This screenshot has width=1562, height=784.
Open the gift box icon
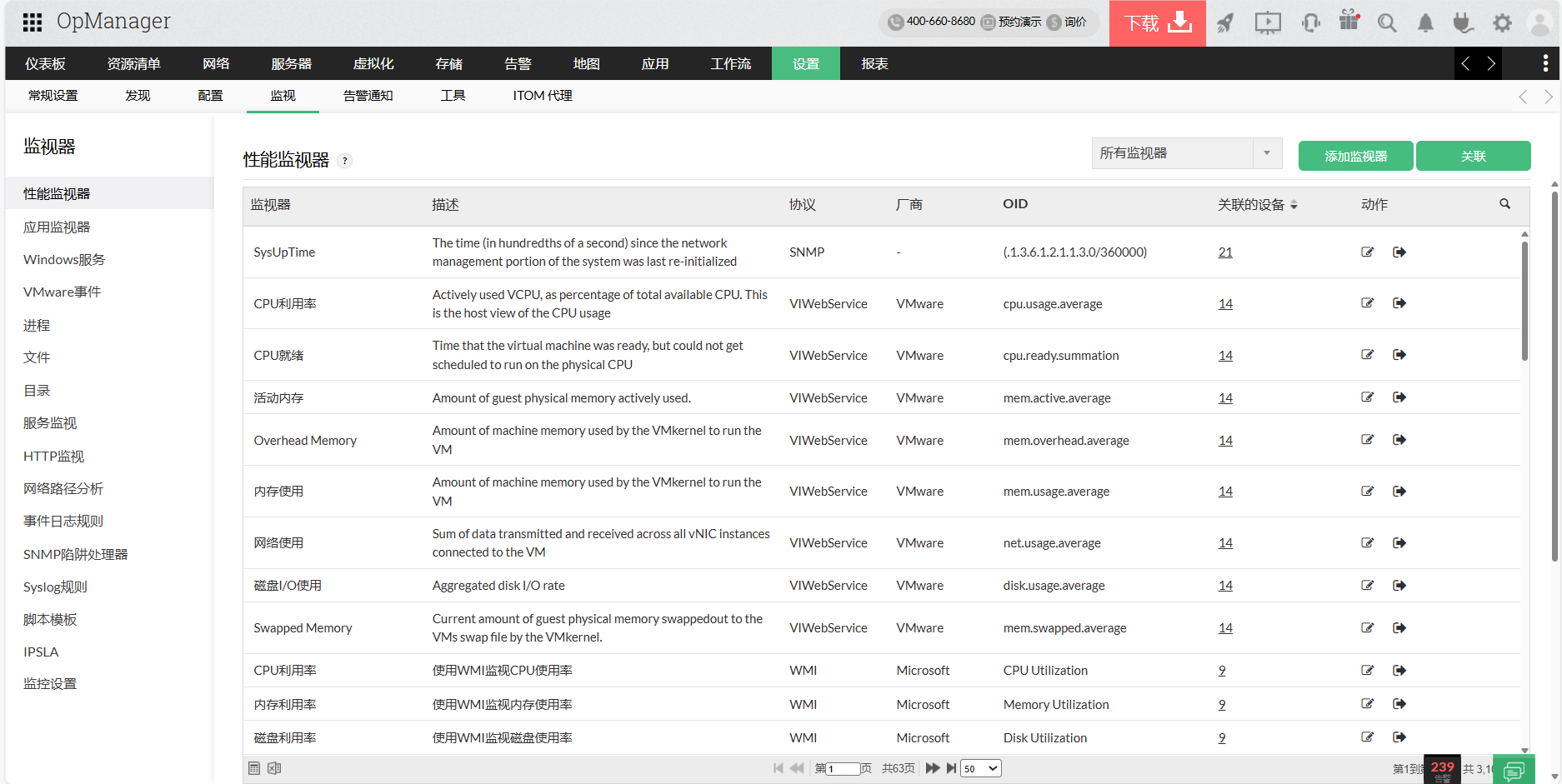point(1349,21)
